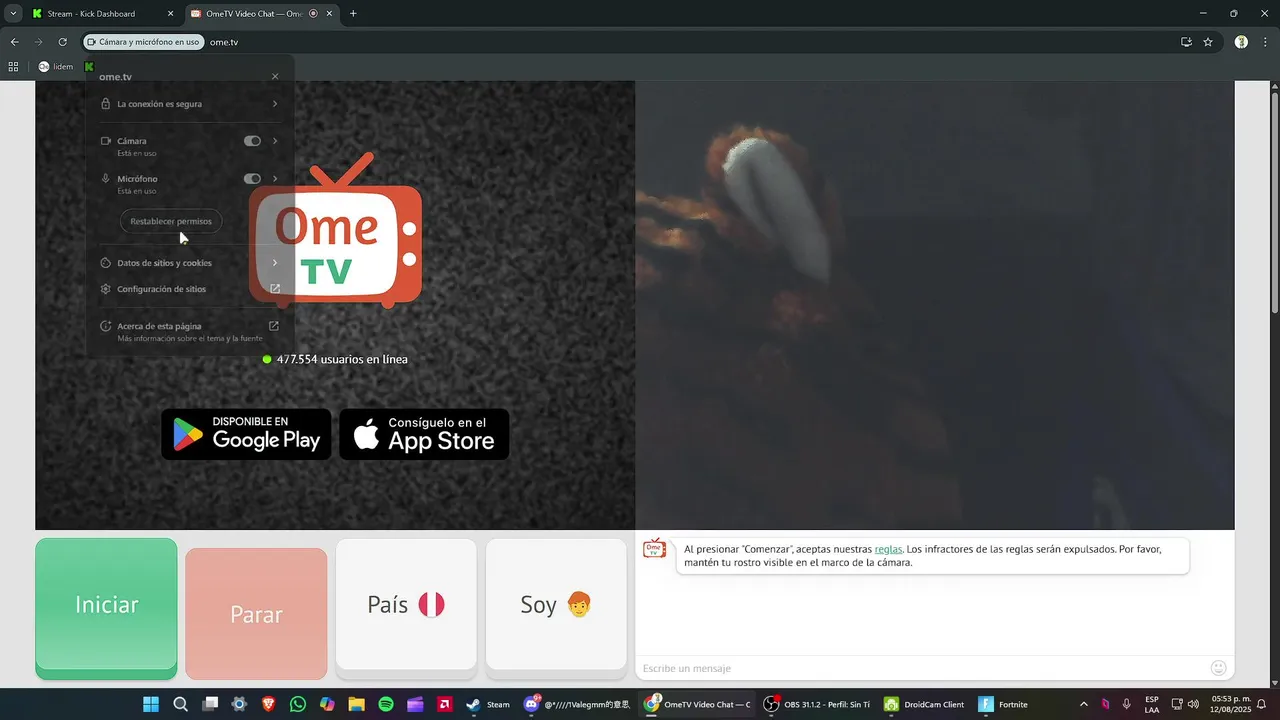
Task: Open Spotify from the taskbar
Action: 386,704
